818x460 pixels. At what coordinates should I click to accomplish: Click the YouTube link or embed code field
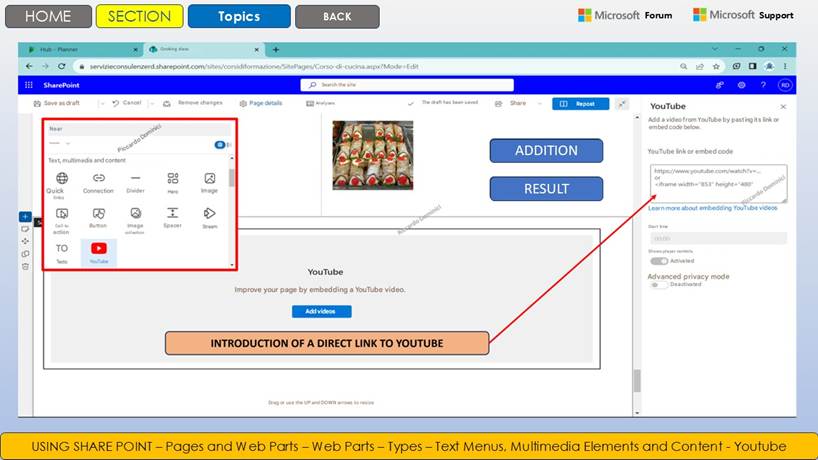tap(718, 184)
